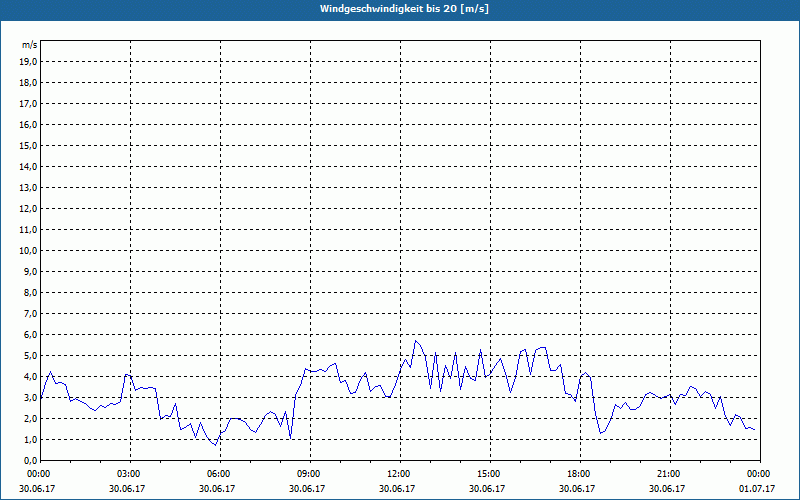800x500 pixels.
Task: Select the 6,0 y-axis label
Action: pyautogui.click(x=30, y=335)
